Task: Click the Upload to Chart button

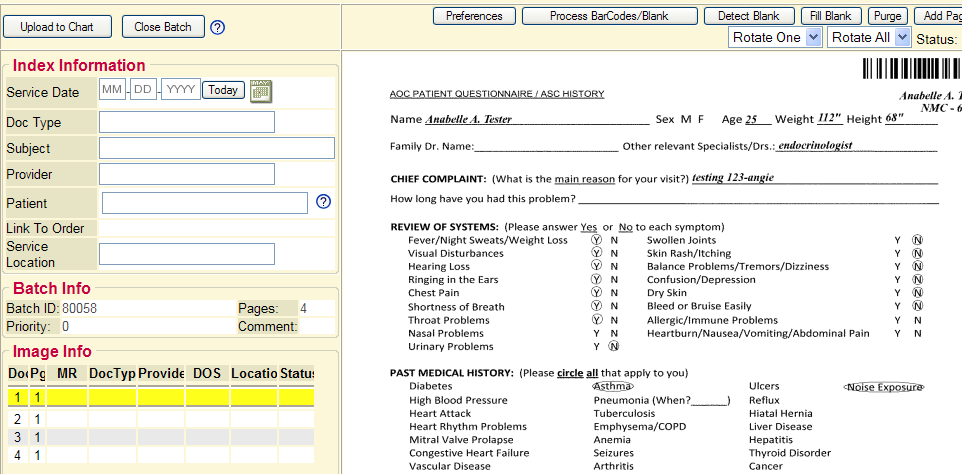Action: 57,27
